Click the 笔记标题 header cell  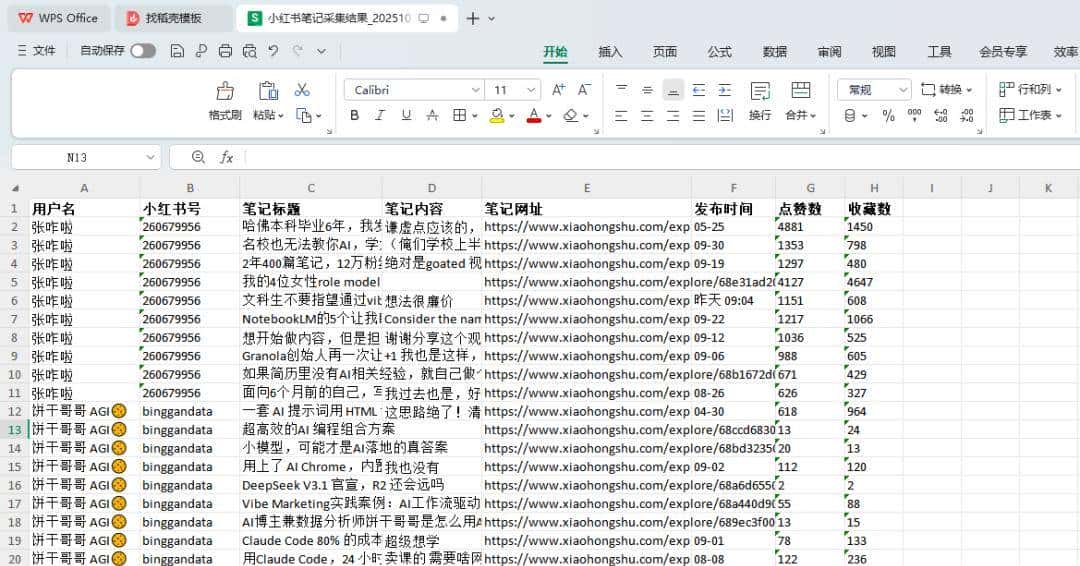pyautogui.click(x=311, y=209)
